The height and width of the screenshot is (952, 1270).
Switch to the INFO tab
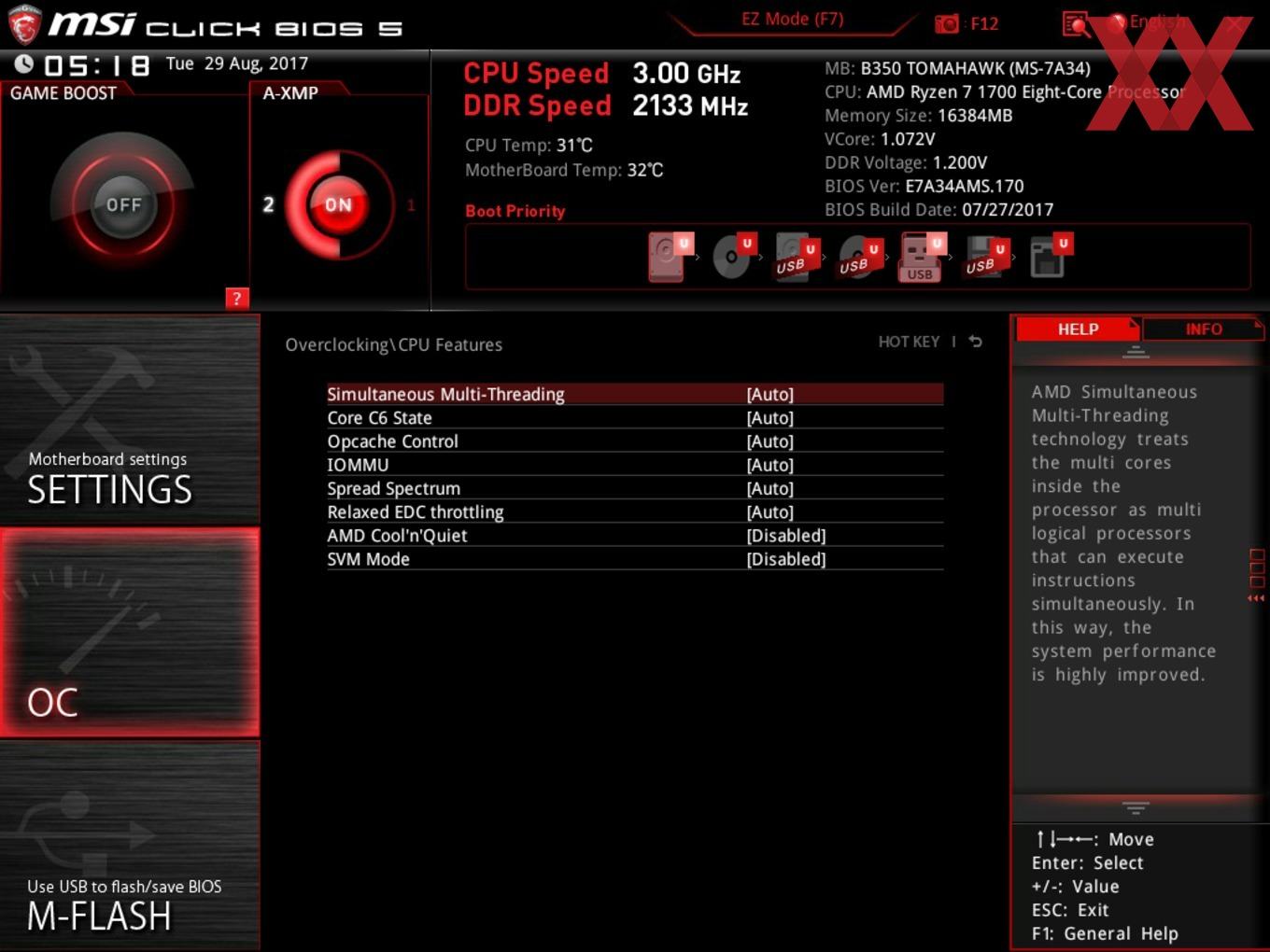point(1204,329)
